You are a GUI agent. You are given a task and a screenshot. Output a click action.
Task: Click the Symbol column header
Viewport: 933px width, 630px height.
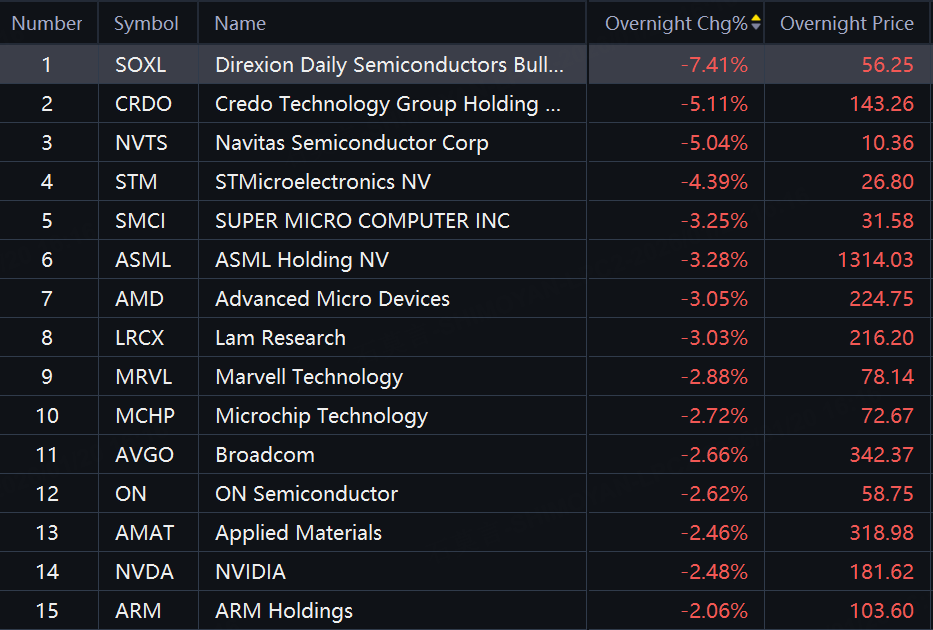pyautogui.click(x=146, y=23)
